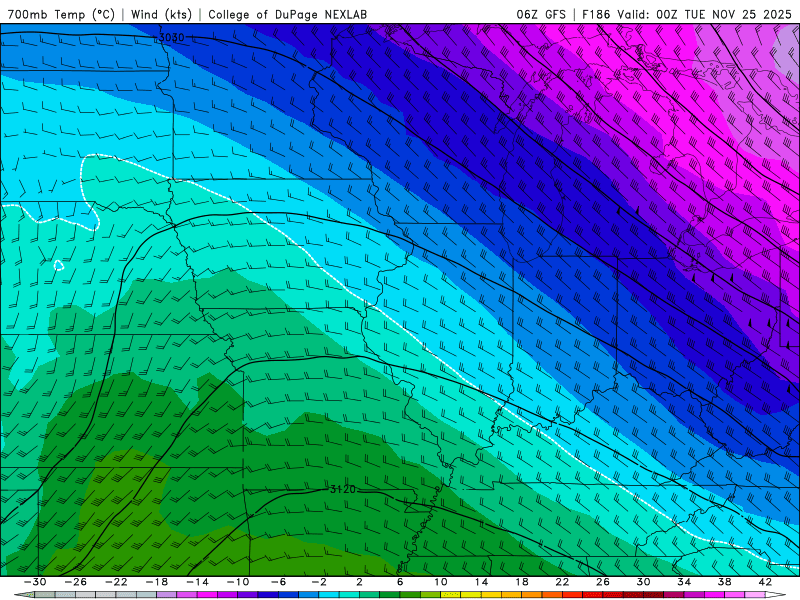800x600 pixels.
Task: Click the -26 color scale label
Action: (x=76, y=582)
